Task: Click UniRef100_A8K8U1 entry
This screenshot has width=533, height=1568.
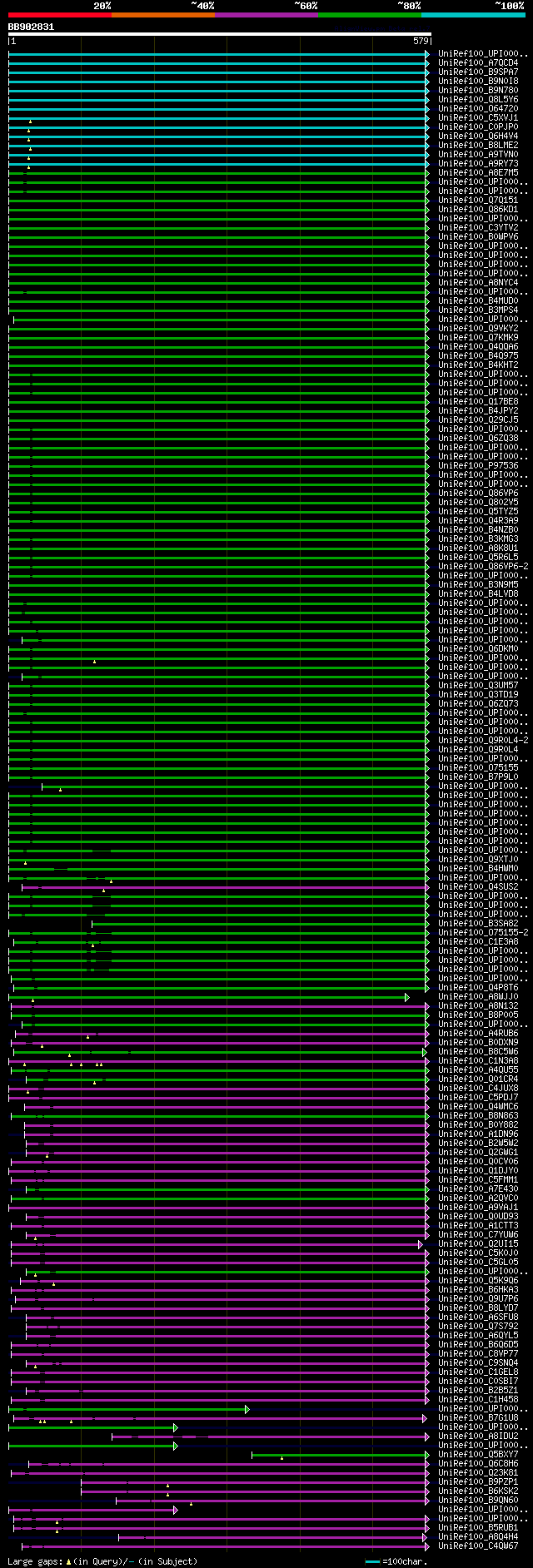Action: pyautogui.click(x=478, y=548)
